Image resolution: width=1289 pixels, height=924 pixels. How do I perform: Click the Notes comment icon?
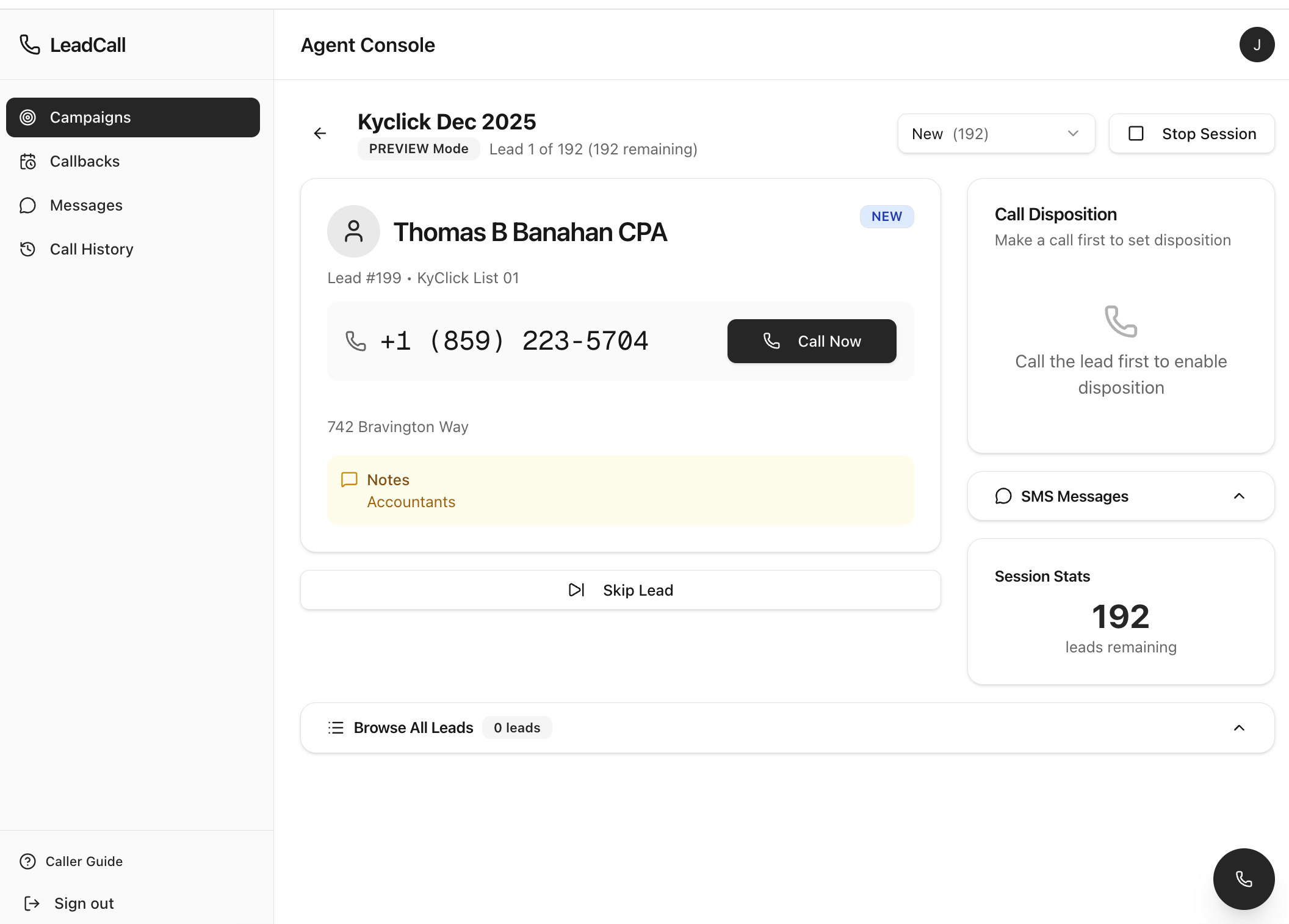tap(349, 480)
